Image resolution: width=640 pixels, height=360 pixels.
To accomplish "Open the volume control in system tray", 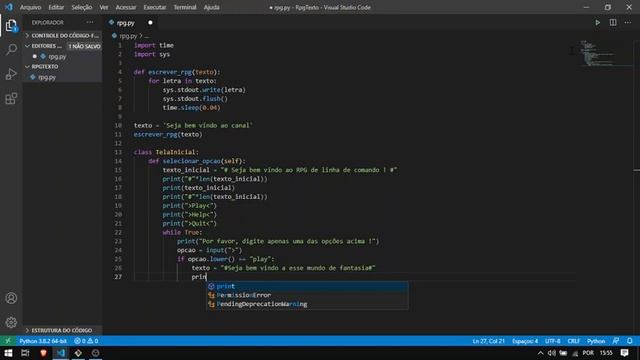I will [x=552, y=353].
